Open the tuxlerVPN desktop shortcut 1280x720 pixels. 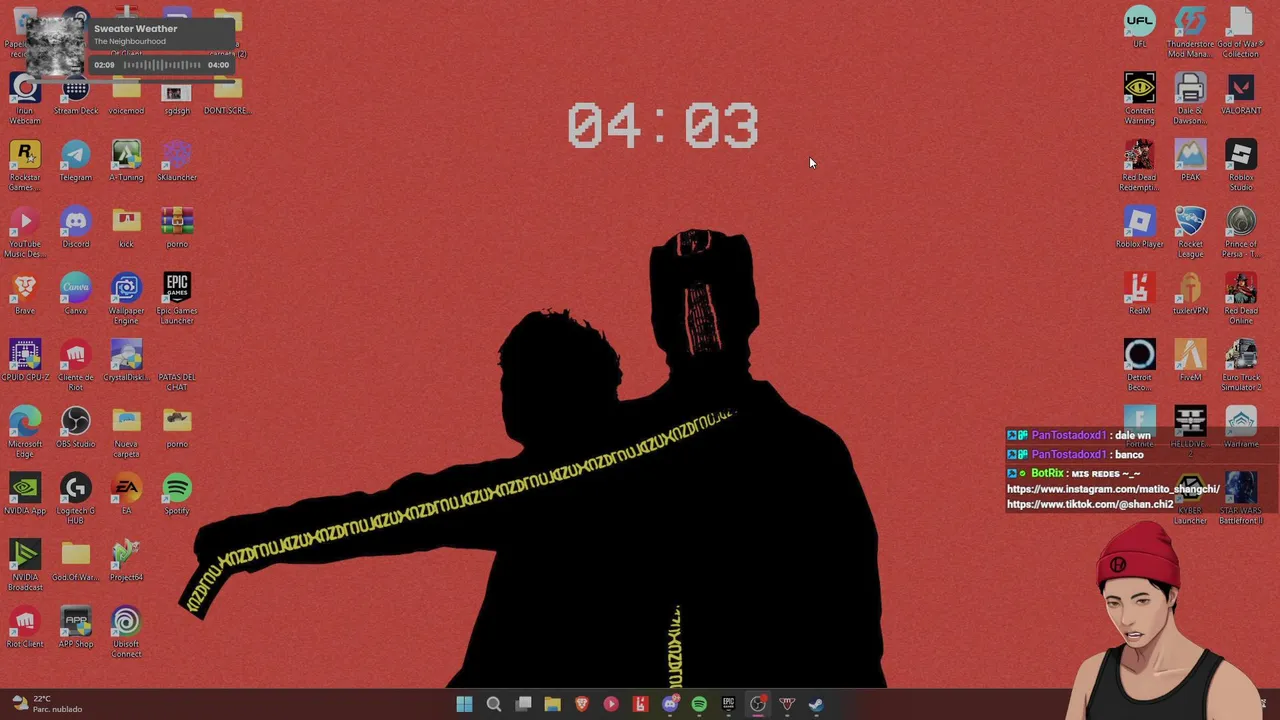point(1190,294)
